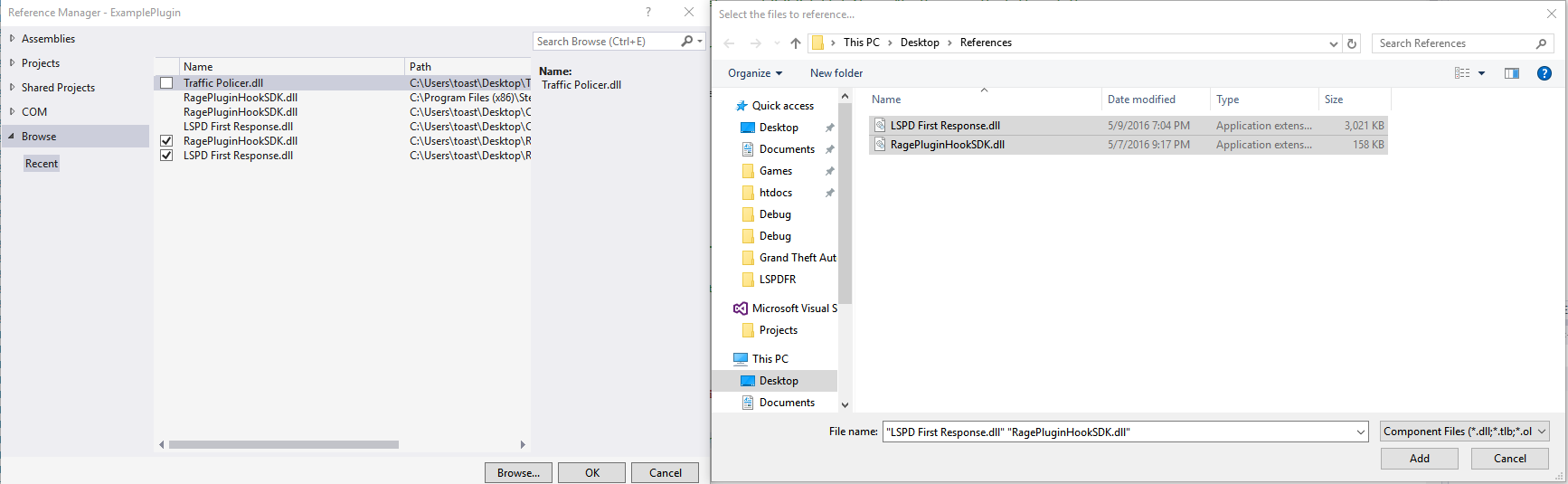
Task: Open the Organize dropdown menu
Action: pyautogui.click(x=755, y=73)
